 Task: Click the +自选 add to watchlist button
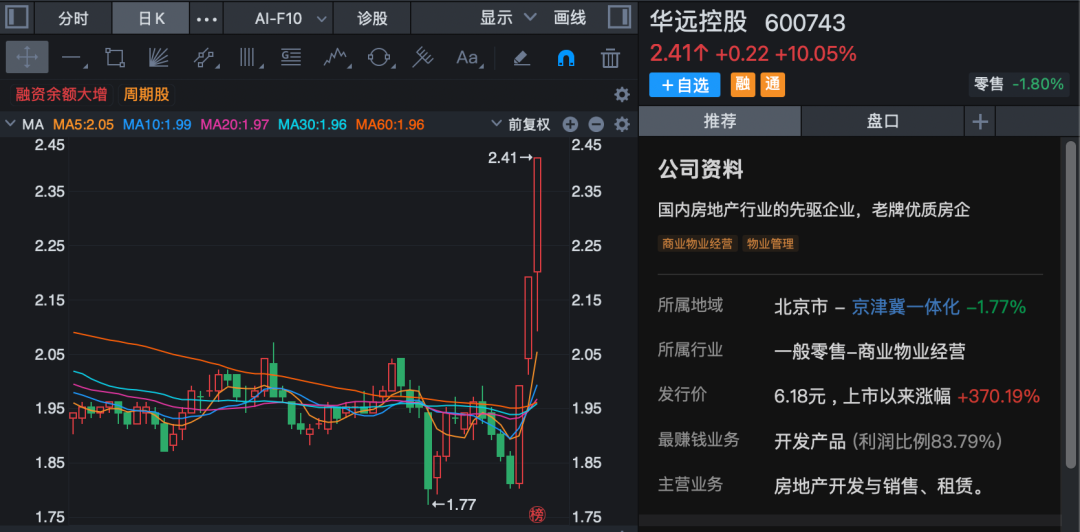(685, 85)
